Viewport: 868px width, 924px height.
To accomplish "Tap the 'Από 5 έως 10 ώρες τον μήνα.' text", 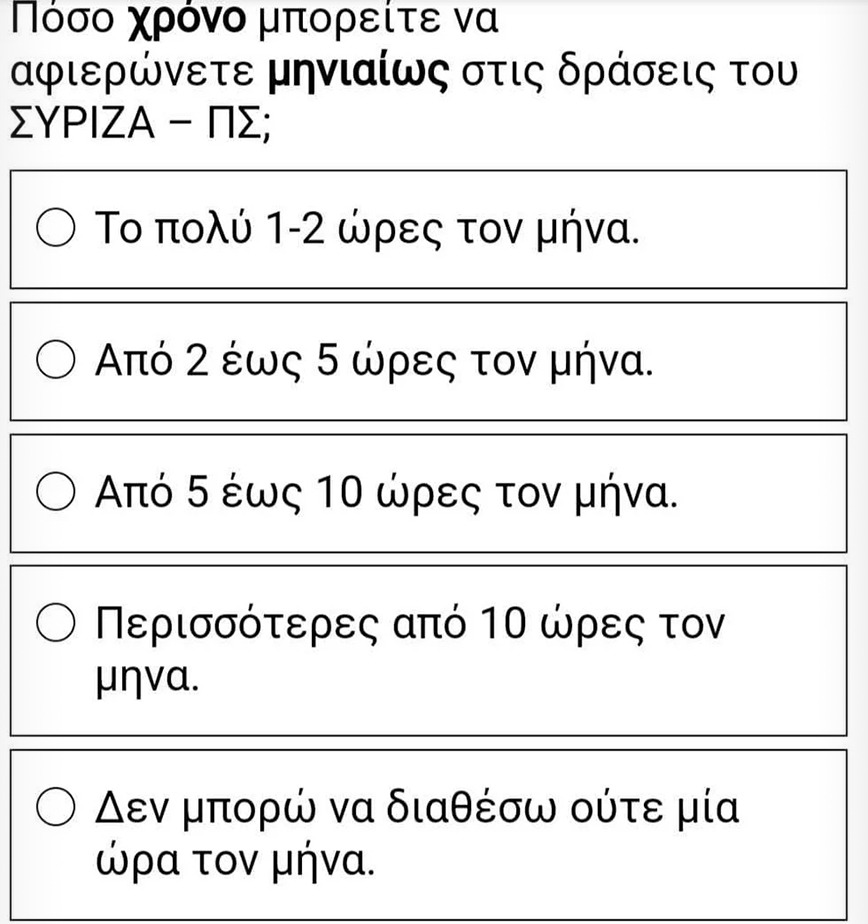I will click(x=385, y=492).
